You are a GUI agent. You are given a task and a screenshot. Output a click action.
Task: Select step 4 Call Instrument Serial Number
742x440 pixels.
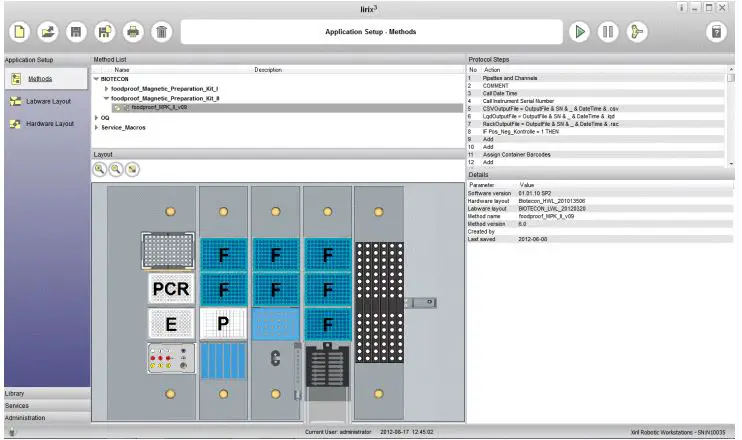point(596,101)
